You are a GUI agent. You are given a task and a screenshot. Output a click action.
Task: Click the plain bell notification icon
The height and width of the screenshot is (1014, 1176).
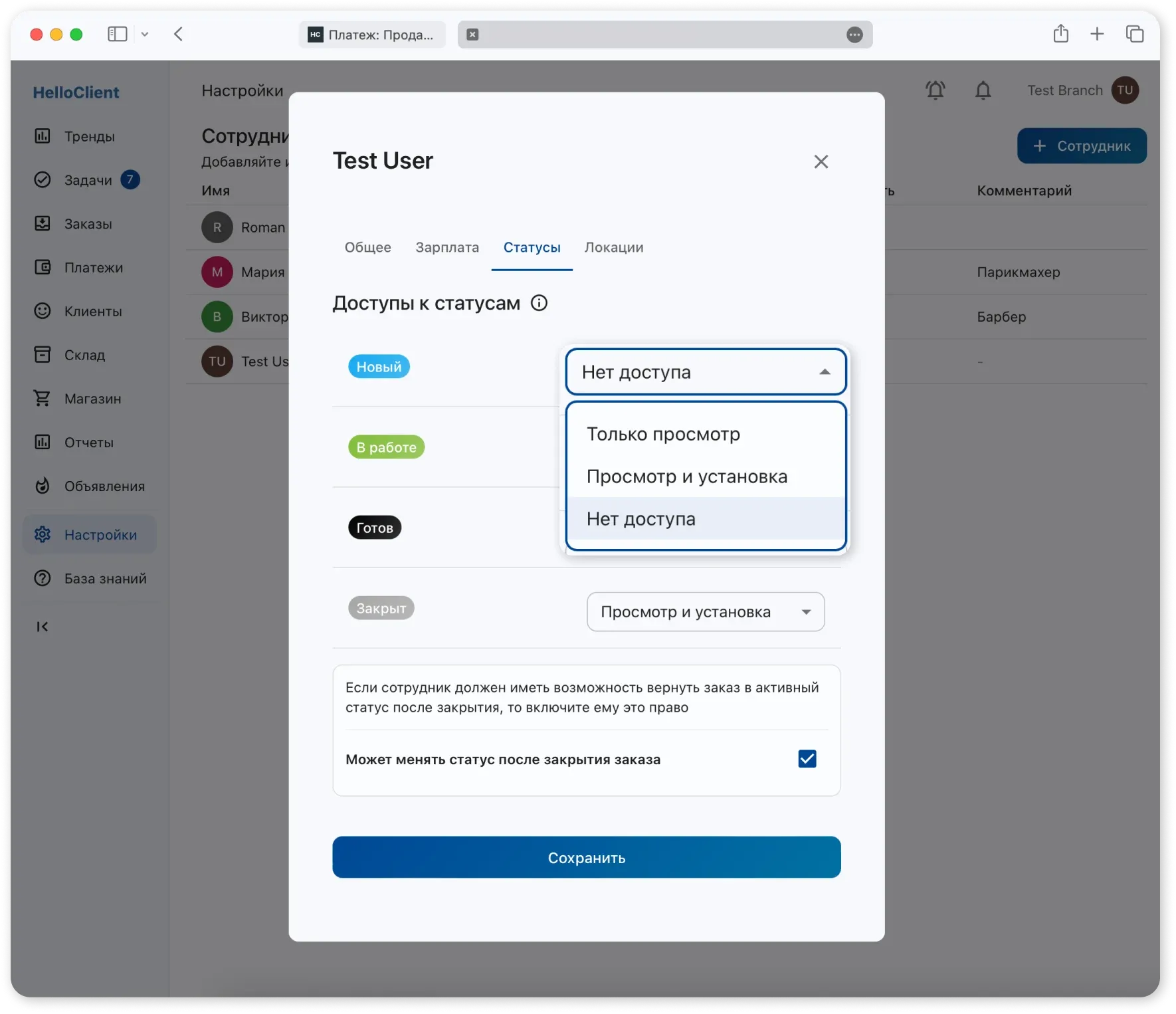click(983, 90)
